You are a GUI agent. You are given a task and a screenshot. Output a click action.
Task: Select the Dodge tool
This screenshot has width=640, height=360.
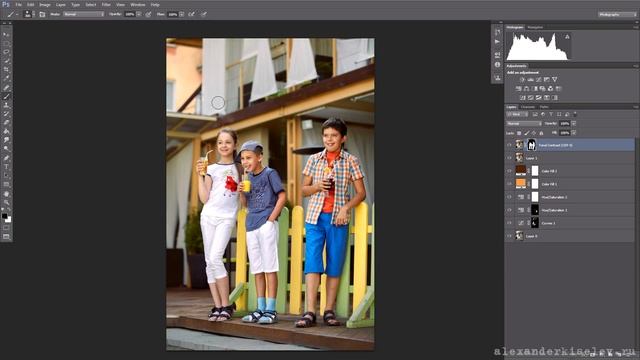point(6,149)
